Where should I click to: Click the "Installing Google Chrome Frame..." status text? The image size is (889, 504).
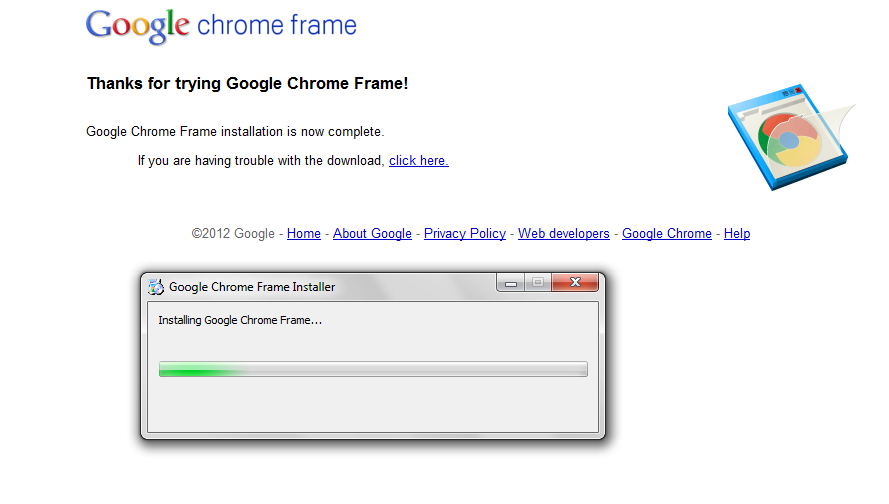[240, 321]
